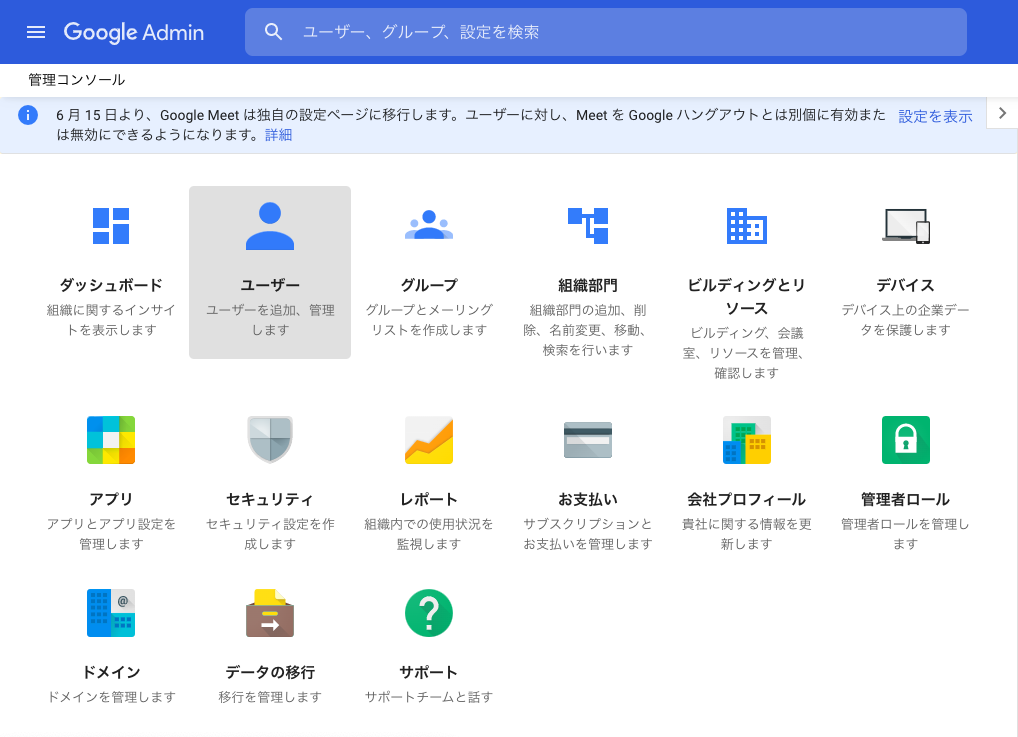
Task: Click the ドメイン title text
Action: pos(111,672)
